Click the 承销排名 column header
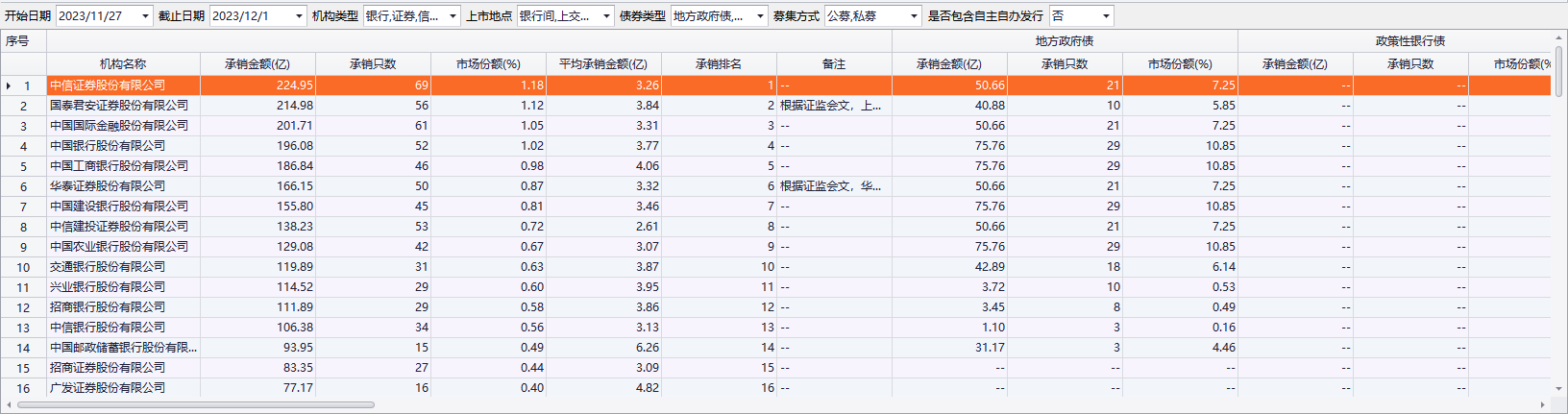This screenshot has width=1568, height=414. pos(719,64)
